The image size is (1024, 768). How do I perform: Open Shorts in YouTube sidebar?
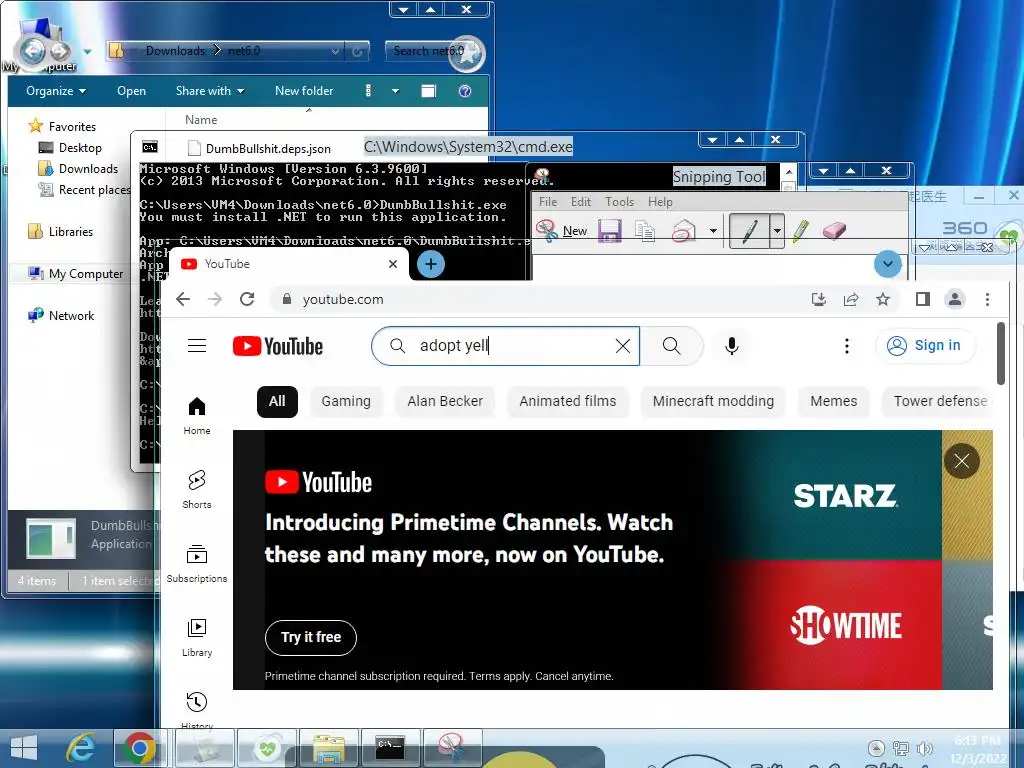[x=197, y=489]
